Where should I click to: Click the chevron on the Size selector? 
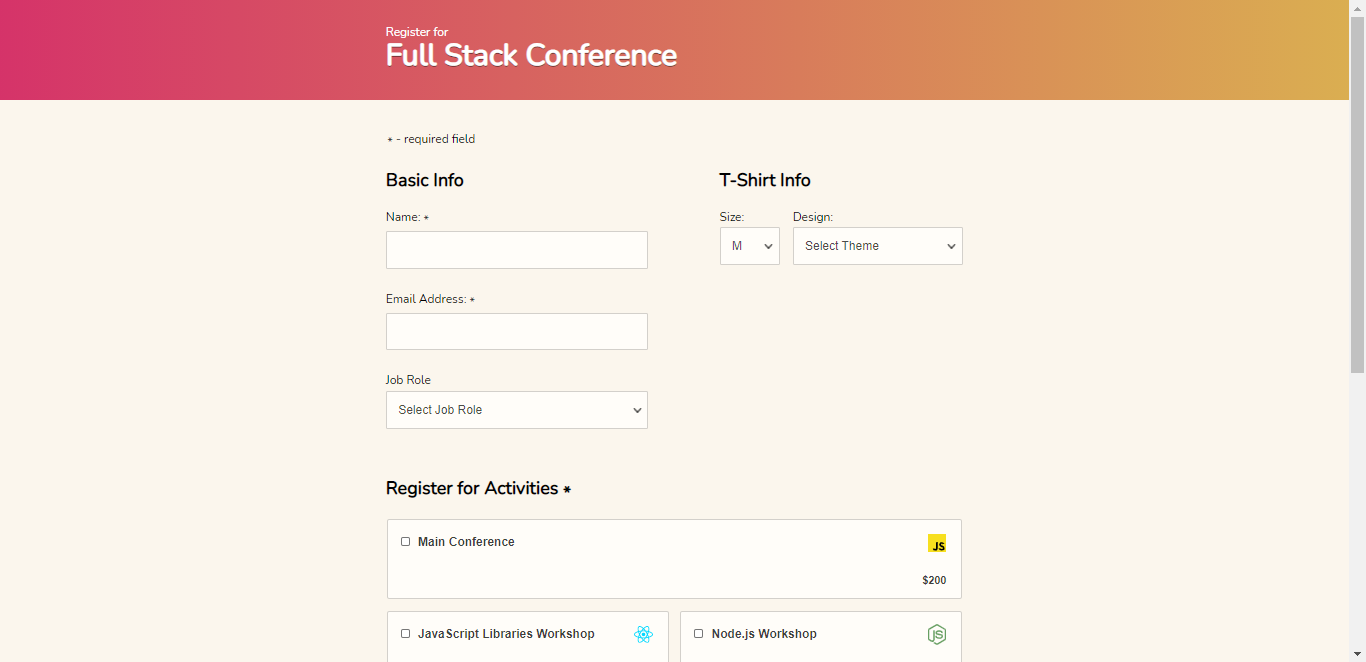[768, 246]
